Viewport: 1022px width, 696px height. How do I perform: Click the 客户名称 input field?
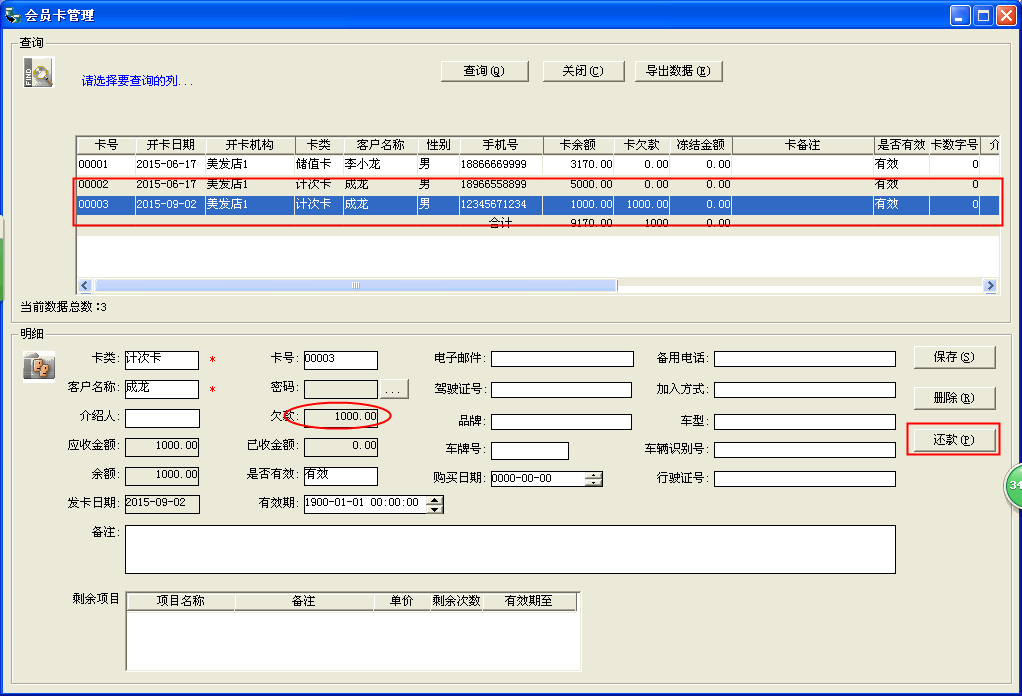click(162, 389)
